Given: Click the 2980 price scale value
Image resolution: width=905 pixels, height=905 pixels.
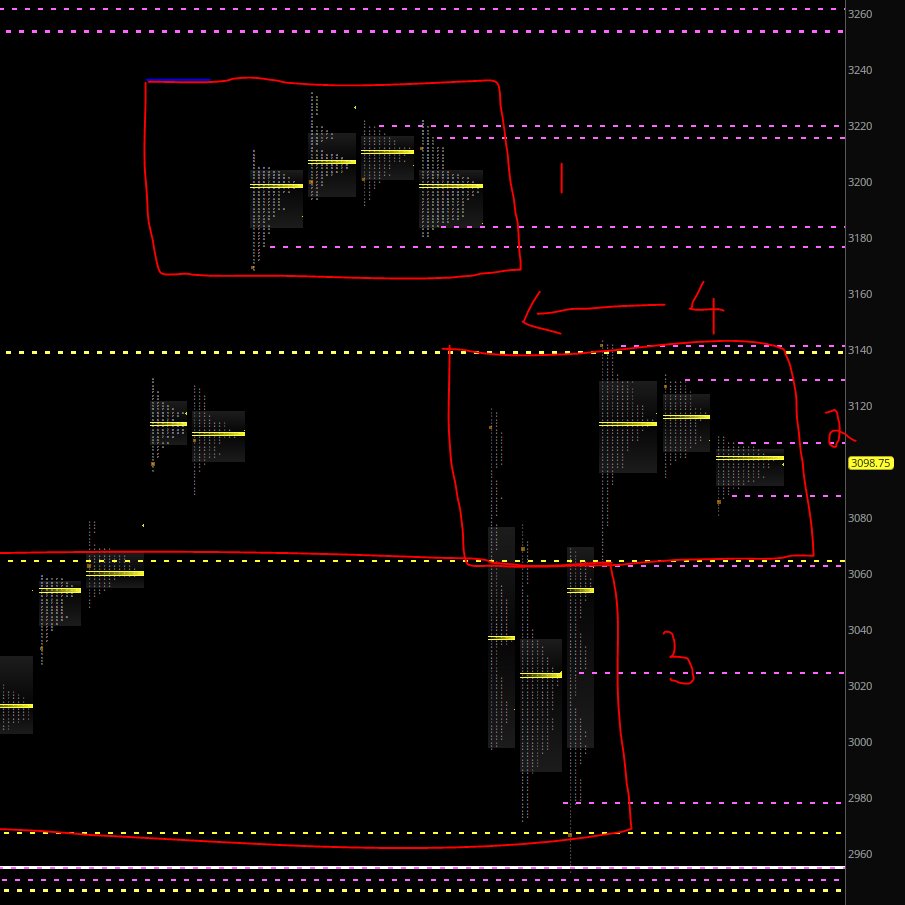Looking at the screenshot, I should [x=859, y=798].
